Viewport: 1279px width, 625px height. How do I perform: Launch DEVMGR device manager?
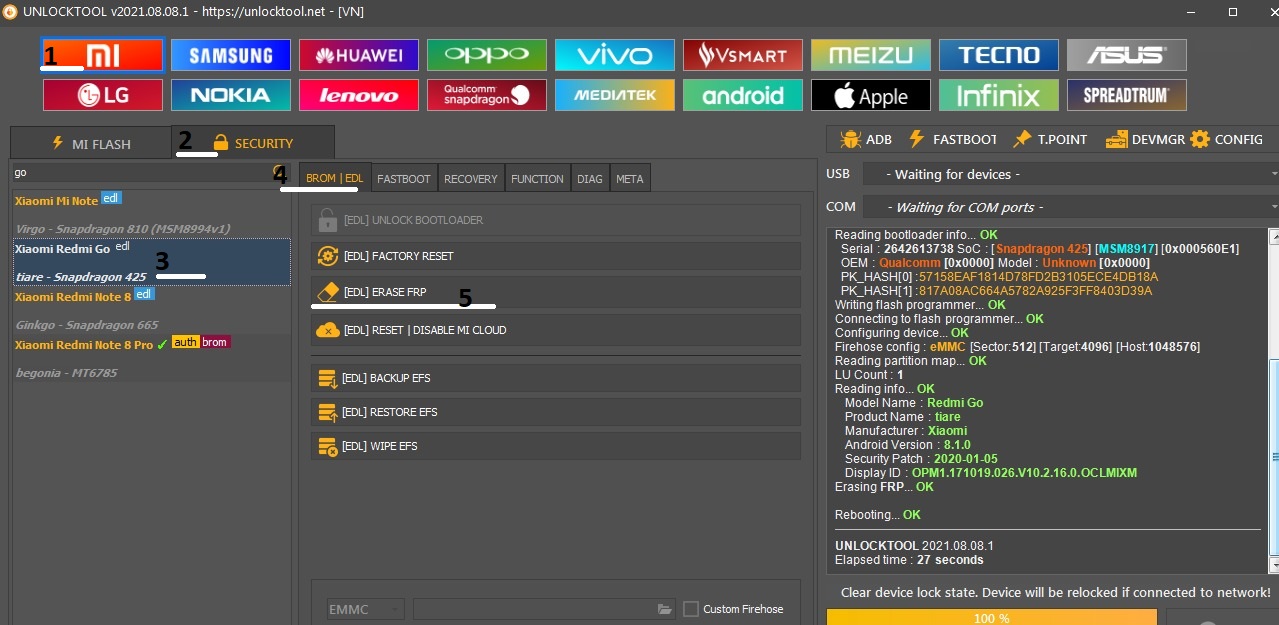[x=1144, y=139]
